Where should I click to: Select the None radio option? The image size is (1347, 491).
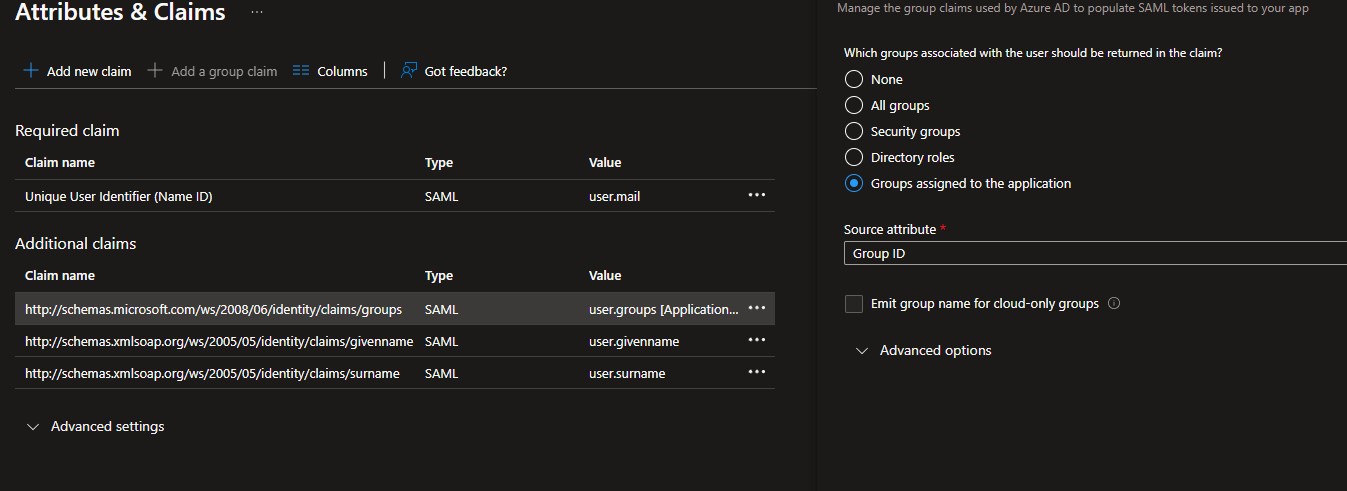[854, 79]
